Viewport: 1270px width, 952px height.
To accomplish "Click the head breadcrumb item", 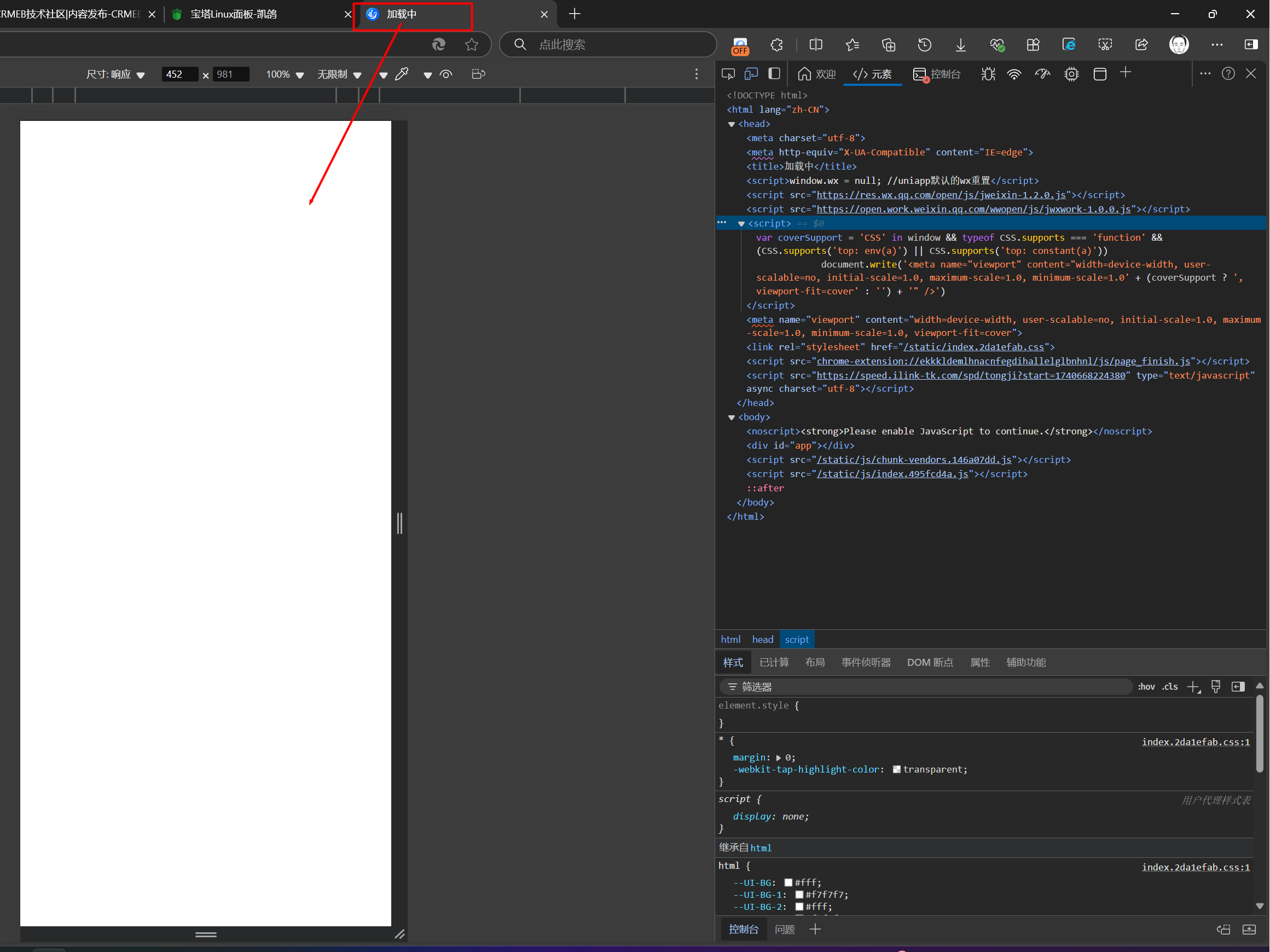I will (x=762, y=640).
